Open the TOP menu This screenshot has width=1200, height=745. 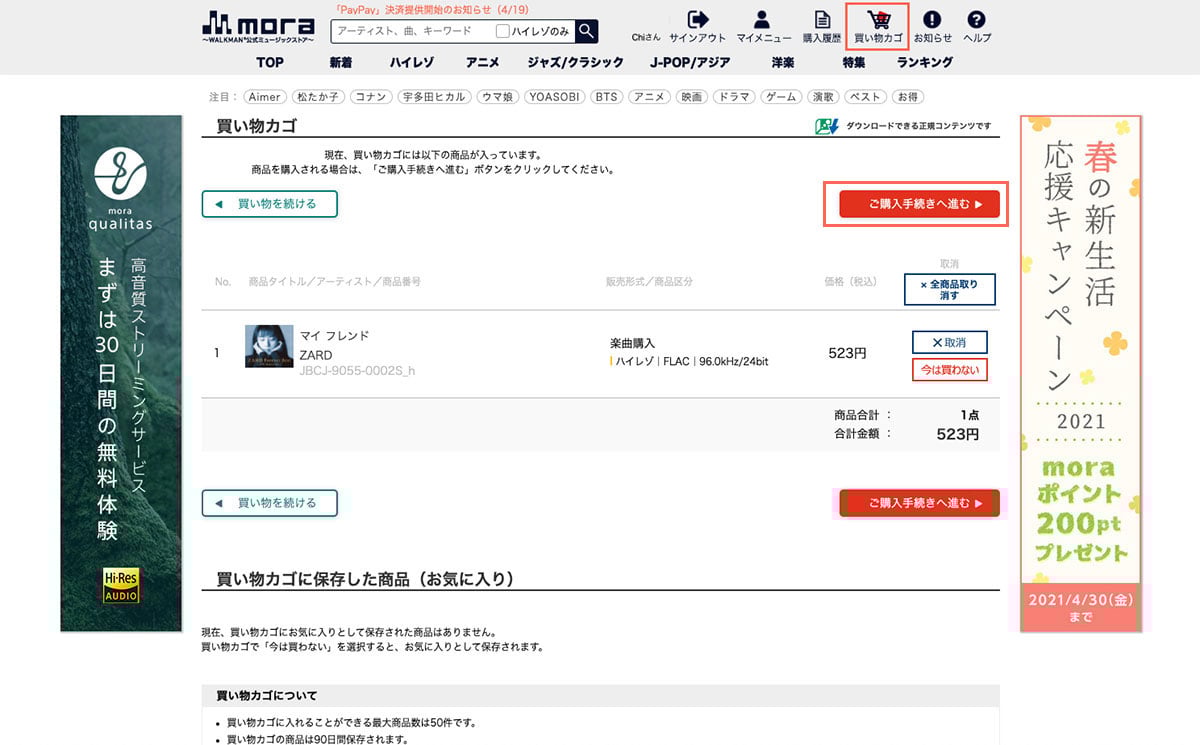click(270, 62)
